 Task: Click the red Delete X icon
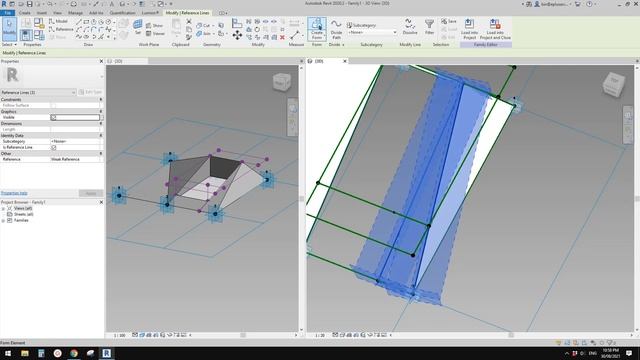pos(282,37)
